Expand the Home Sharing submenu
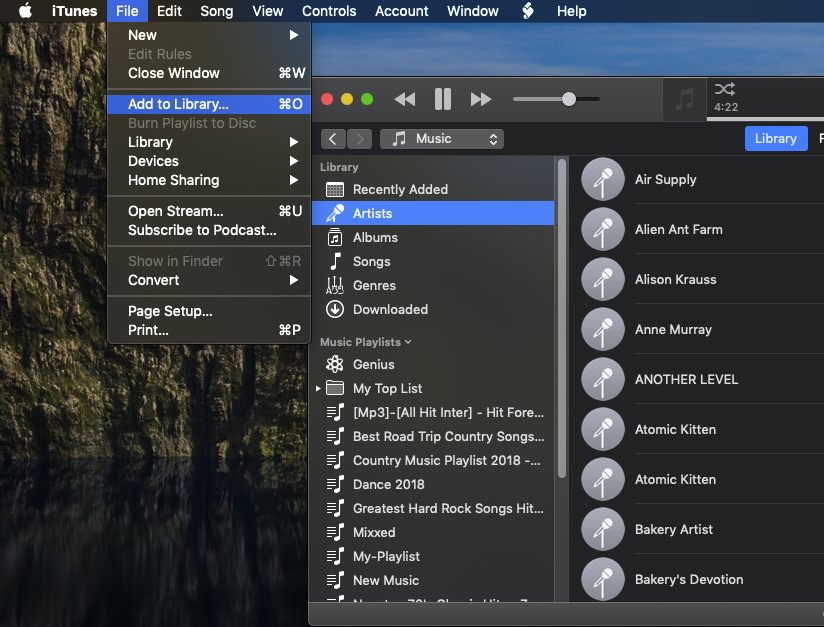This screenshot has height=627, width=824. pos(209,180)
